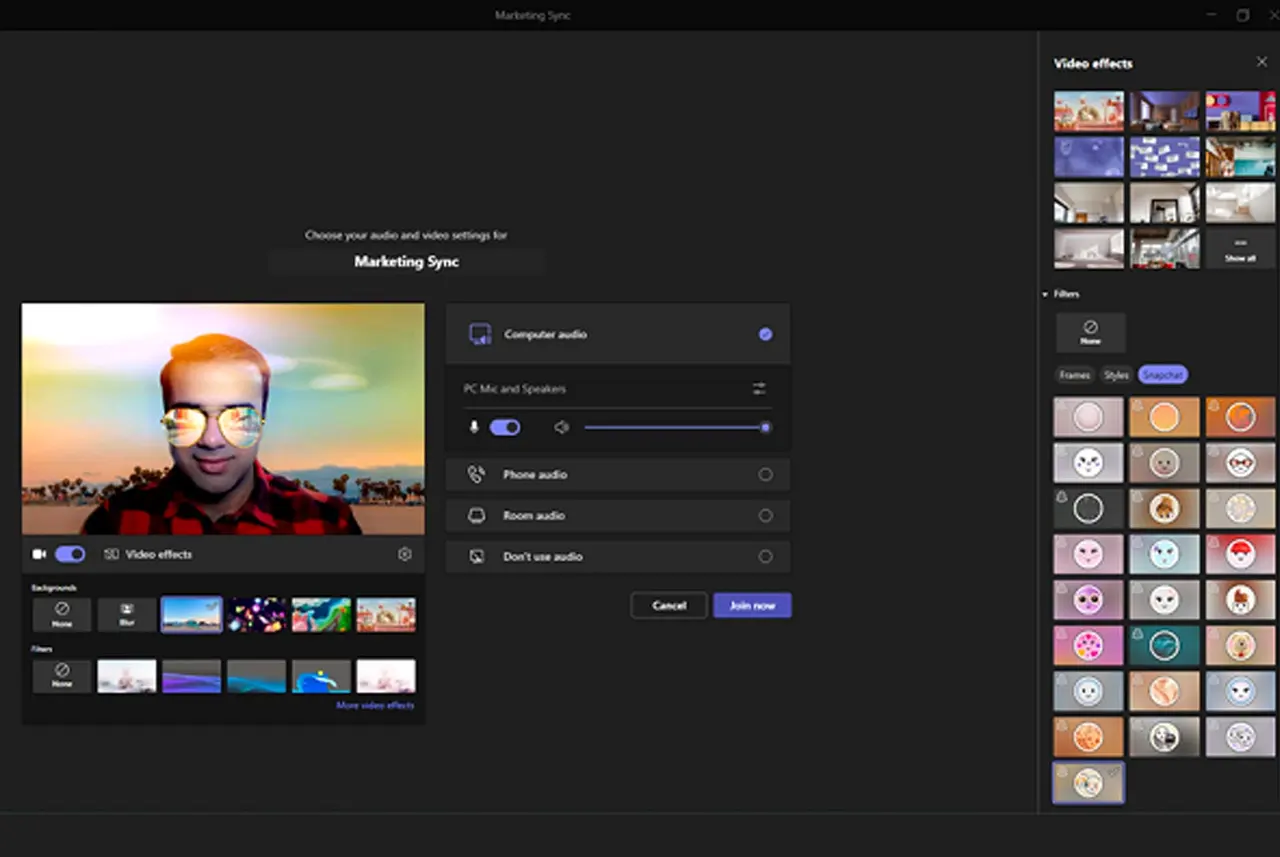Image resolution: width=1280 pixels, height=857 pixels.
Task: Toggle the microphone switch
Action: [505, 427]
